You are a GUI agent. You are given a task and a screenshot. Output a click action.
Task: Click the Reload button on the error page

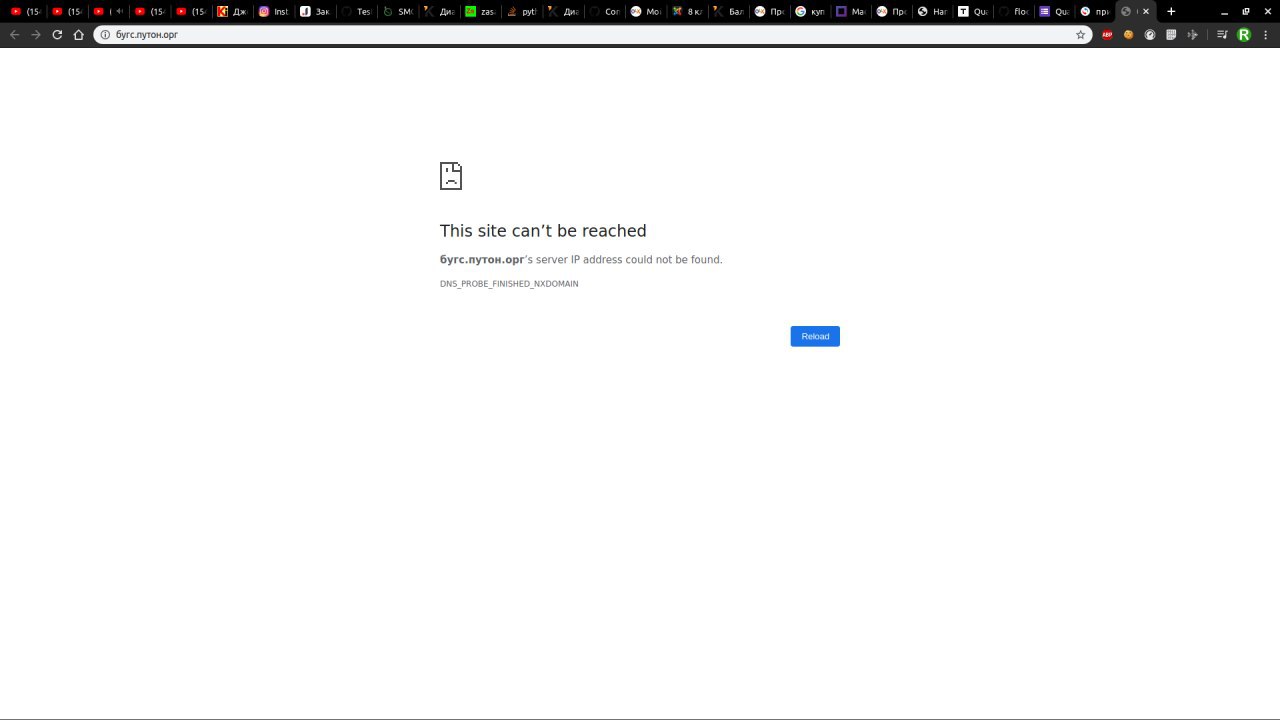point(815,336)
